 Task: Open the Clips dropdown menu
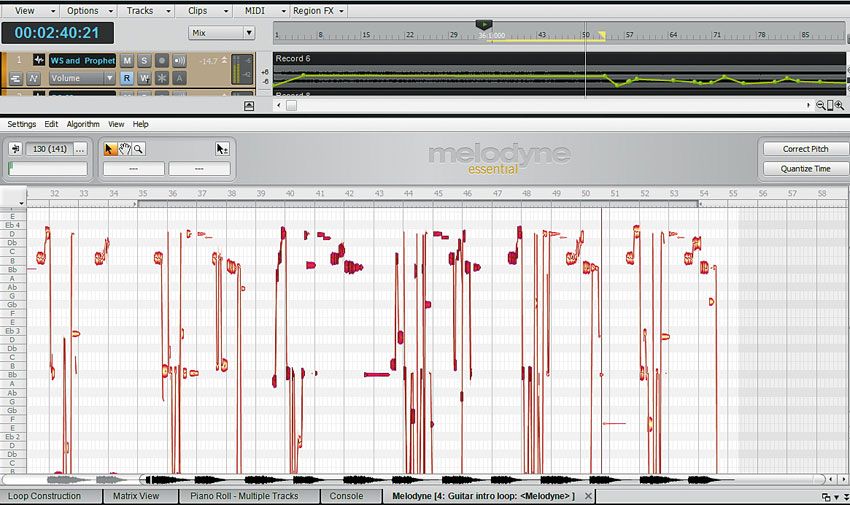pos(205,10)
